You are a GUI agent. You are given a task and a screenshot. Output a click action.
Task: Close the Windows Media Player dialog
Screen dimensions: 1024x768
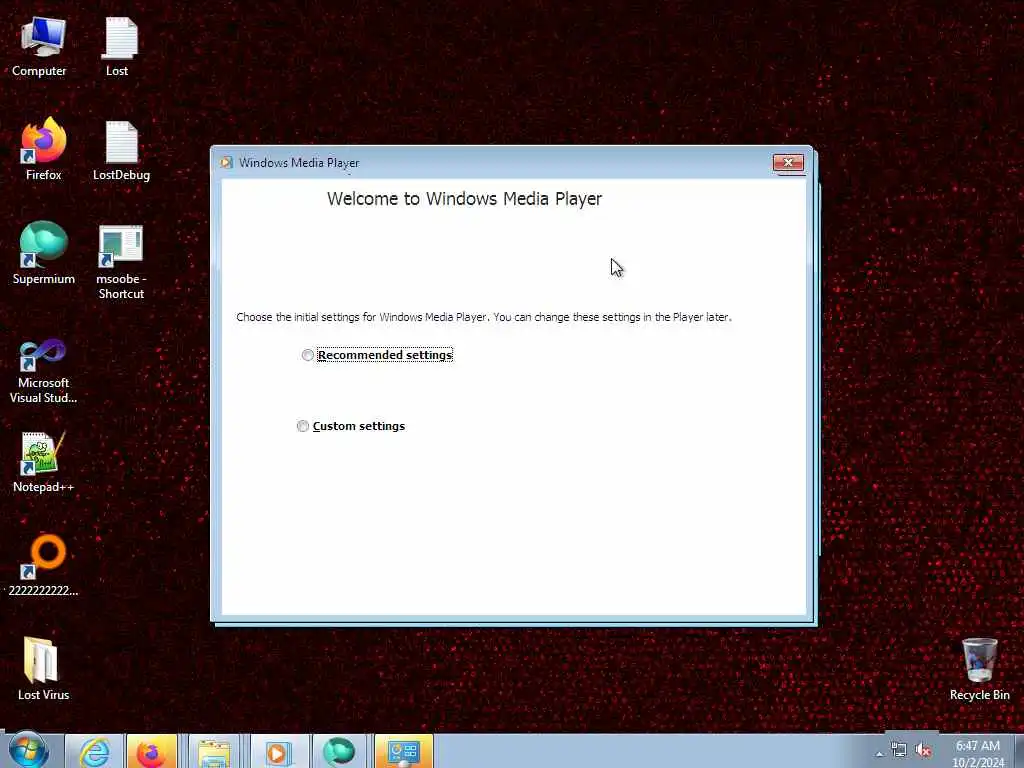click(788, 163)
